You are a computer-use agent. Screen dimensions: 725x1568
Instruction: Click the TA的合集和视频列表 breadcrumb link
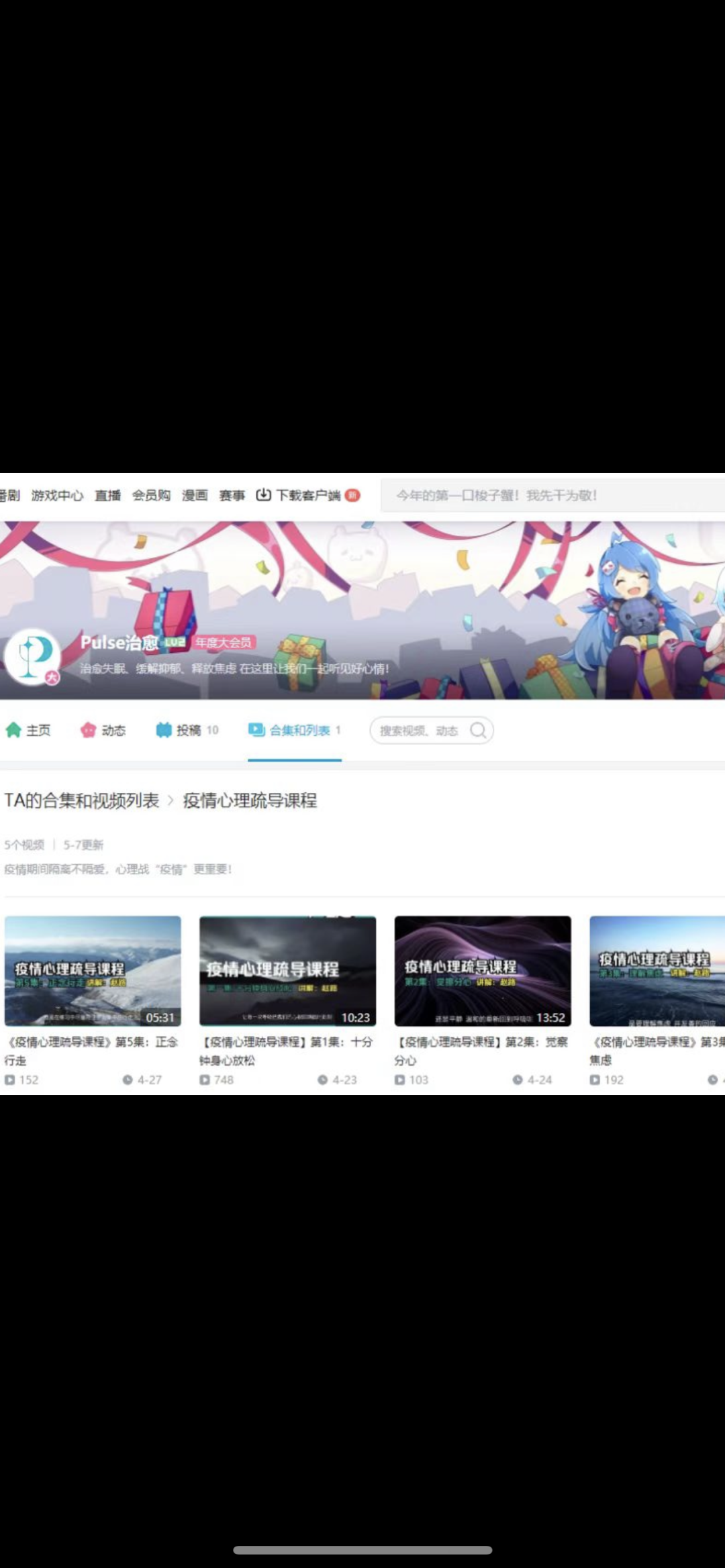pyautogui.click(x=82, y=800)
